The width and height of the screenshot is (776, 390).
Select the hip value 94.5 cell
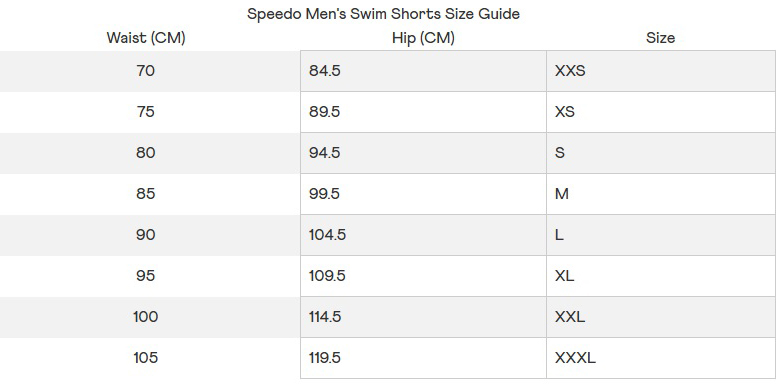point(423,153)
